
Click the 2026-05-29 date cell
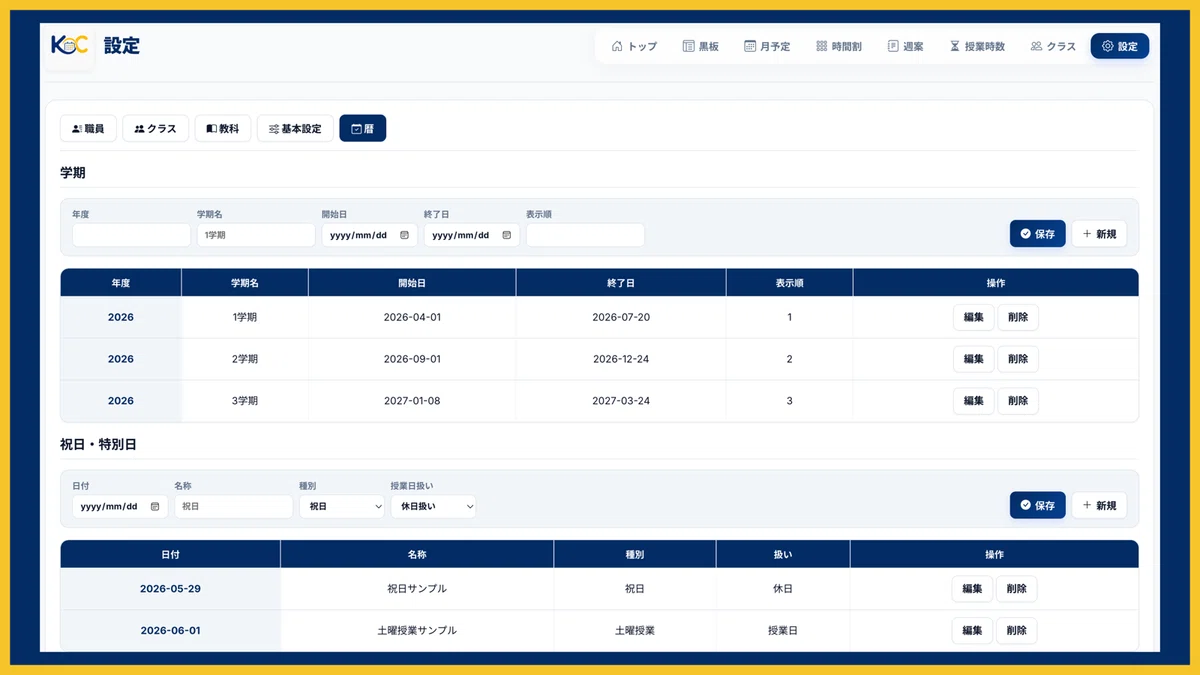[170, 589]
